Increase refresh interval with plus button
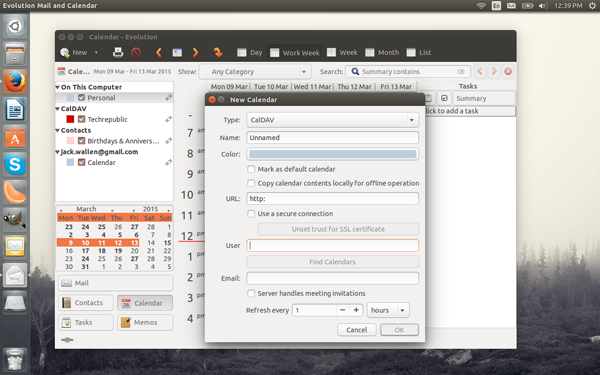Screen dimensions: 600x375 tap(356, 310)
